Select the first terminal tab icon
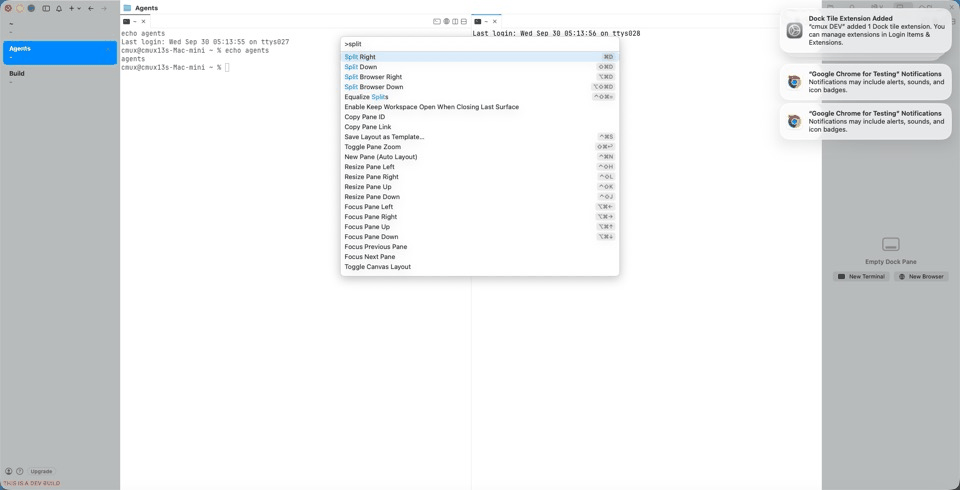 pos(126,21)
